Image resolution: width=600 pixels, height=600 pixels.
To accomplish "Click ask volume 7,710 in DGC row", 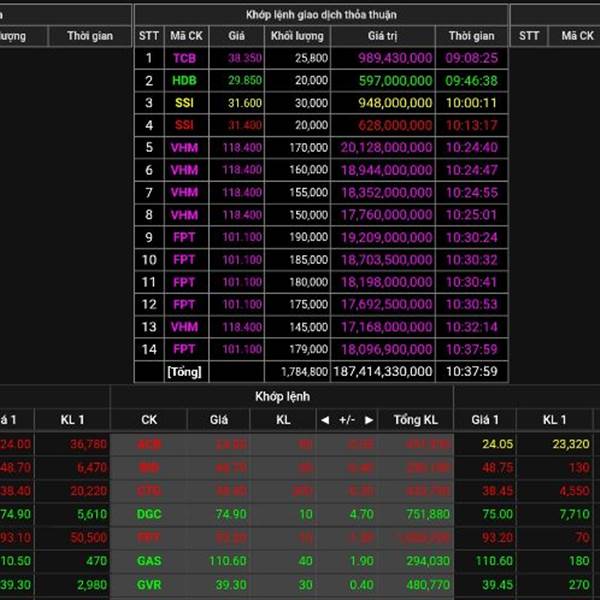I will 574,514.
